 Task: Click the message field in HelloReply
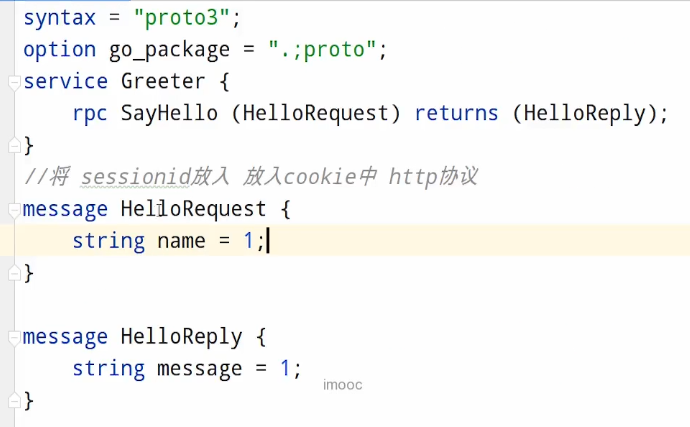(x=199, y=369)
